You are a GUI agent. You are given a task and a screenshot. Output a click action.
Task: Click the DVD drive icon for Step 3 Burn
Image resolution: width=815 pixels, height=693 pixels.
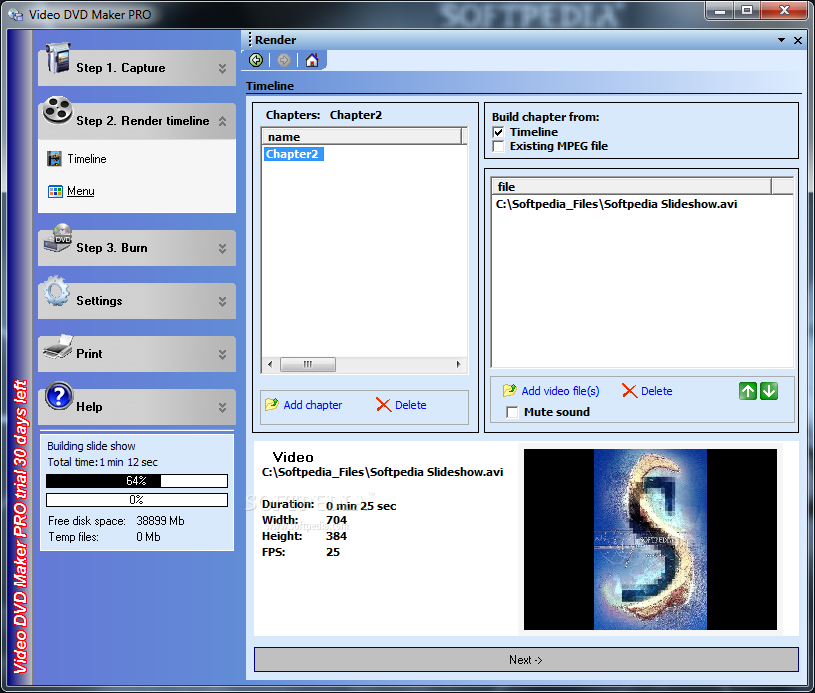point(58,238)
